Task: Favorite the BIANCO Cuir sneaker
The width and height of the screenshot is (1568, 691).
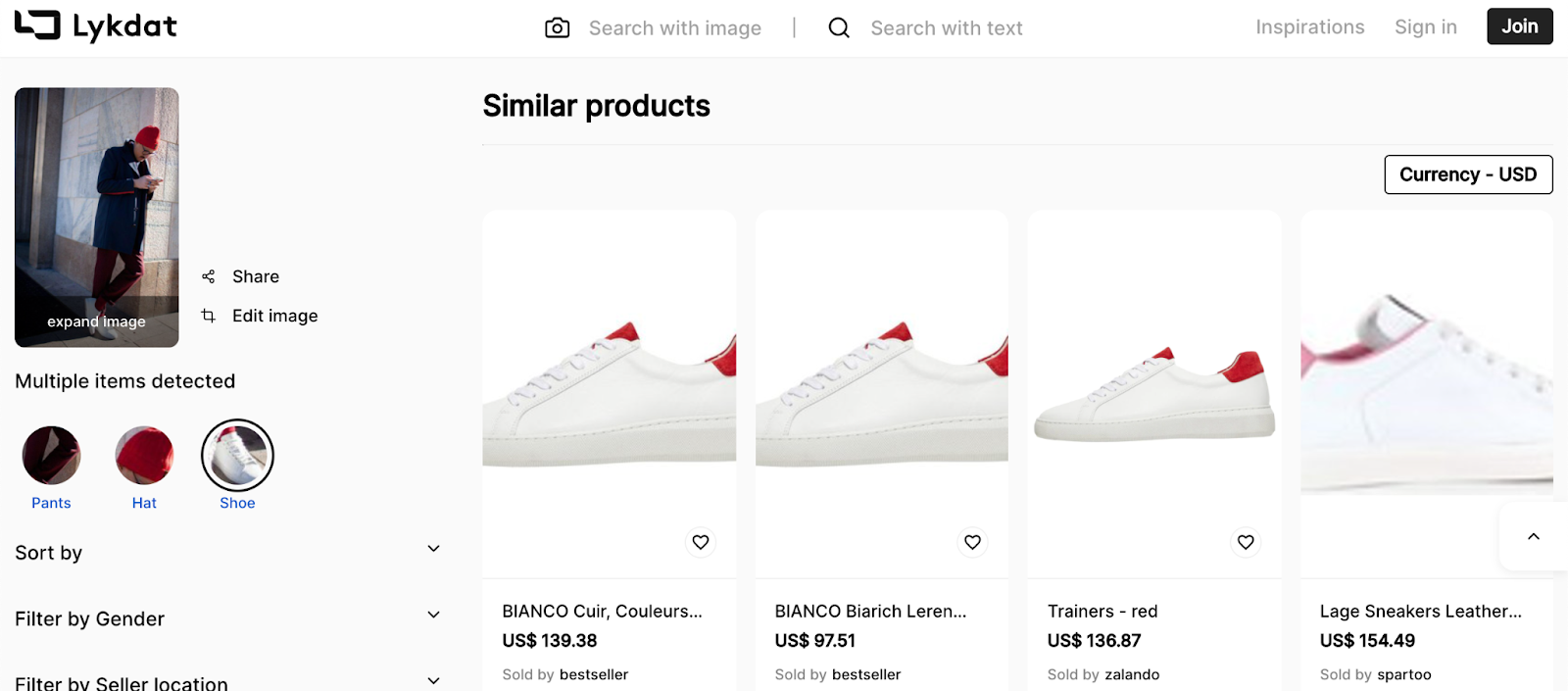Action: pyautogui.click(x=701, y=542)
